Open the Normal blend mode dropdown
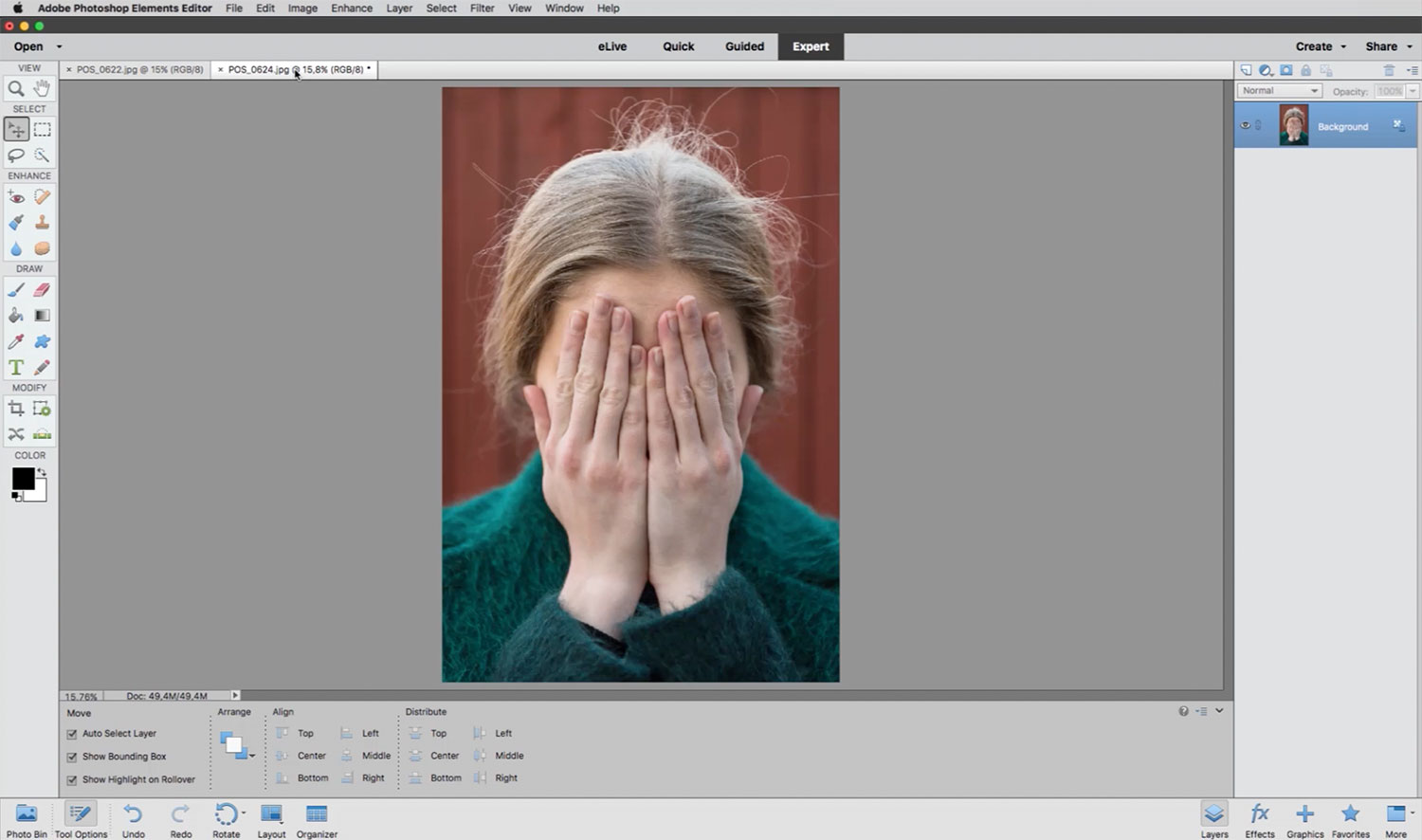 coord(1279,91)
